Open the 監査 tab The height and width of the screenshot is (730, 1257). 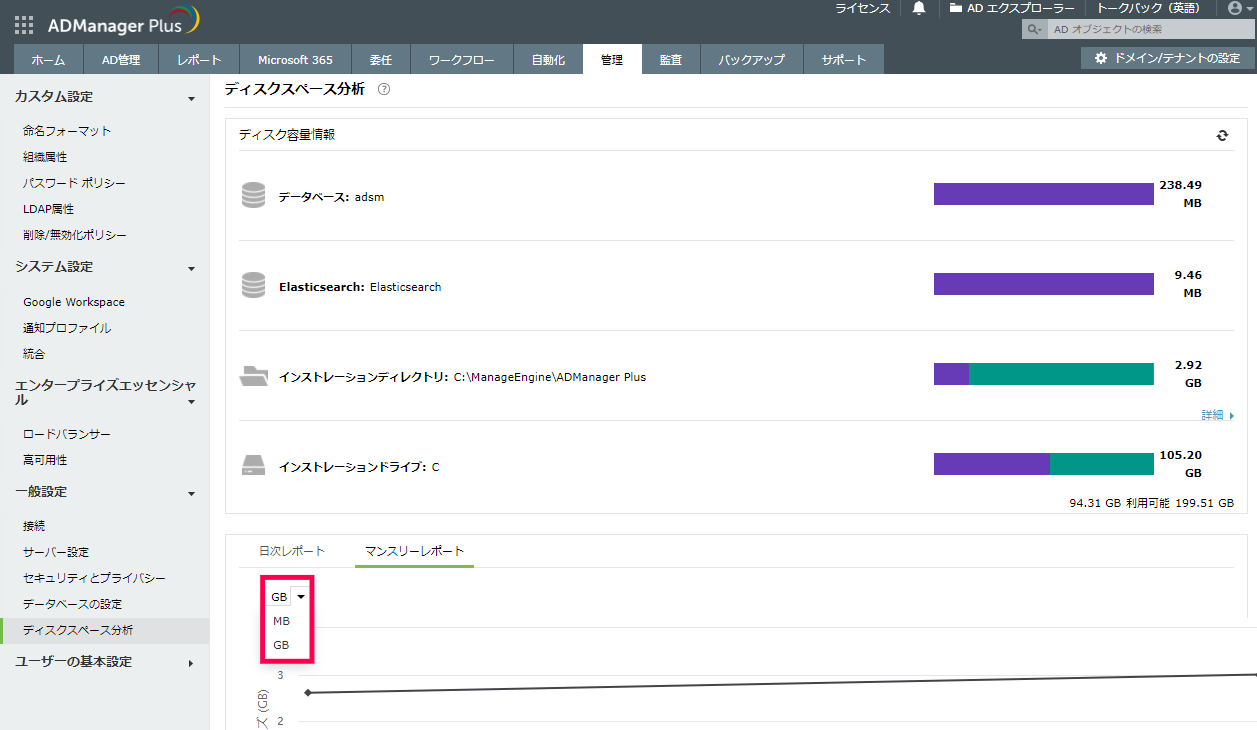tap(671, 60)
